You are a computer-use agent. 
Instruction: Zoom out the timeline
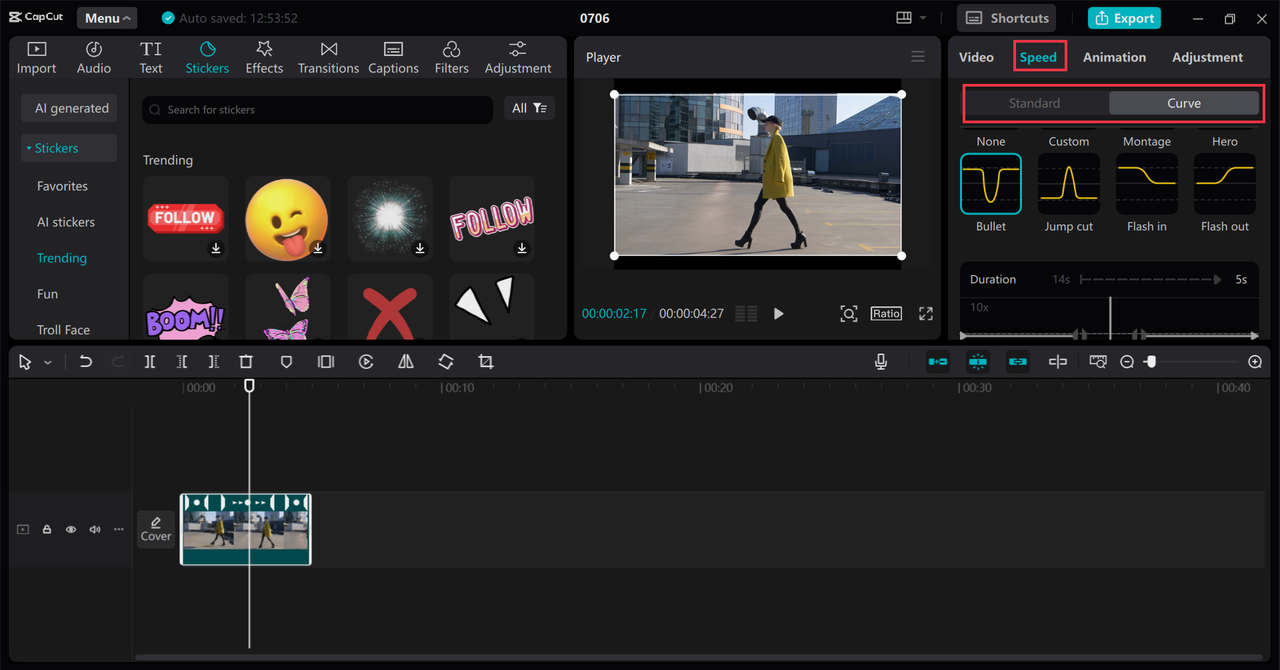(x=1127, y=362)
